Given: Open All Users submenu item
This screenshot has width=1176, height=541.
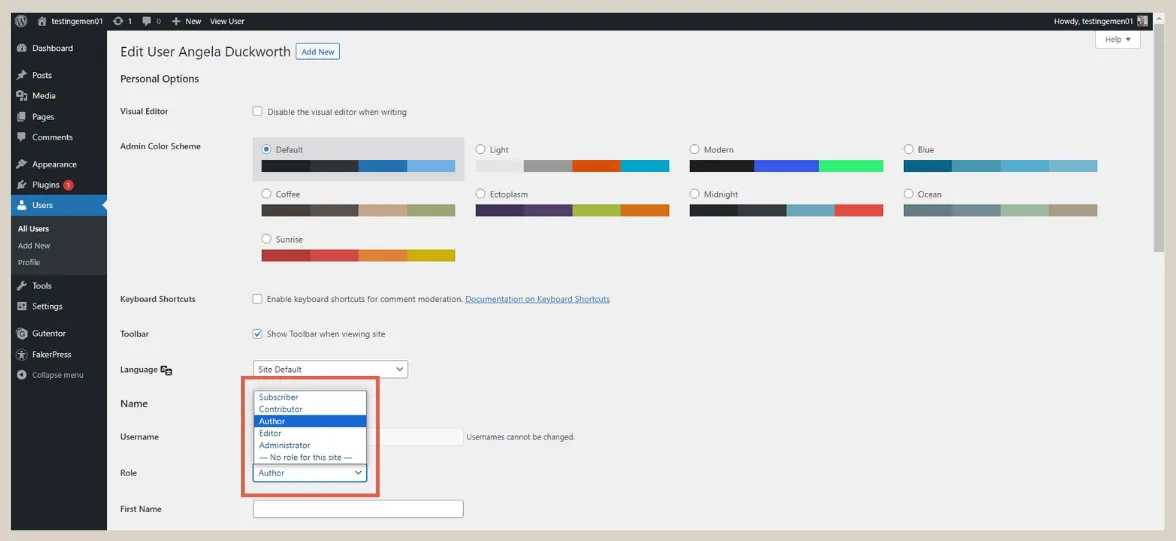Looking at the screenshot, I should 34,229.
